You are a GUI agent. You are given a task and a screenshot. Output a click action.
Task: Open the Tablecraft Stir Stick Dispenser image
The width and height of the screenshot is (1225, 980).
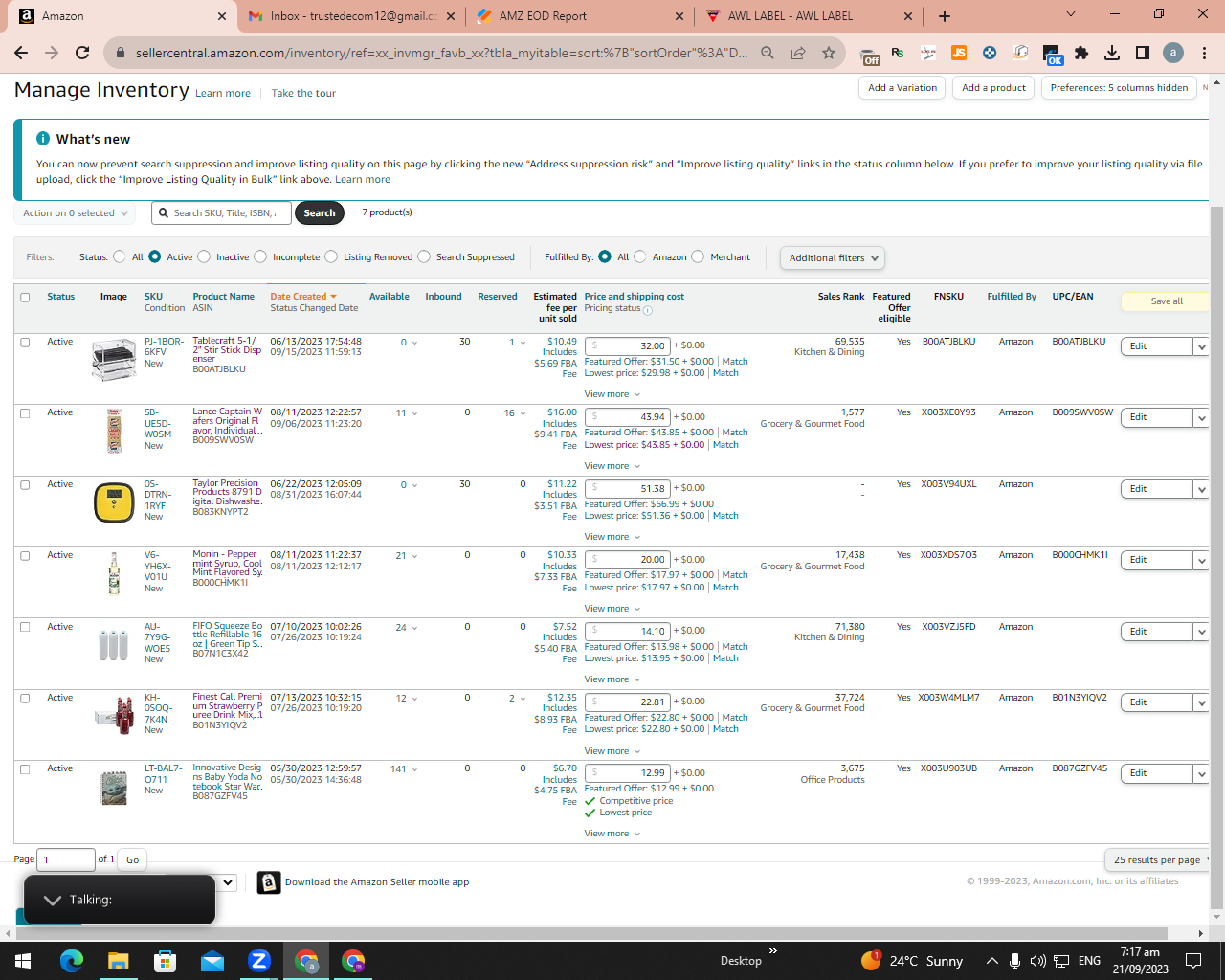pos(114,360)
